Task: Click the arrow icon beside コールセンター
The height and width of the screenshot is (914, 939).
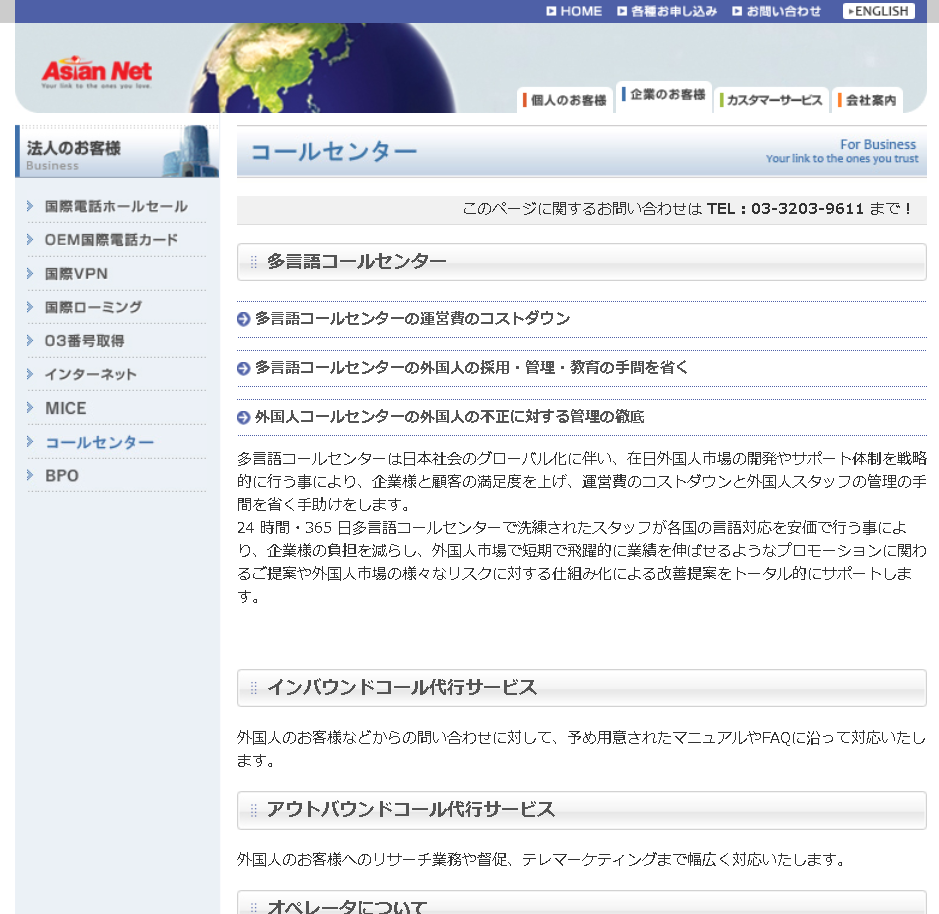Action: coord(30,441)
